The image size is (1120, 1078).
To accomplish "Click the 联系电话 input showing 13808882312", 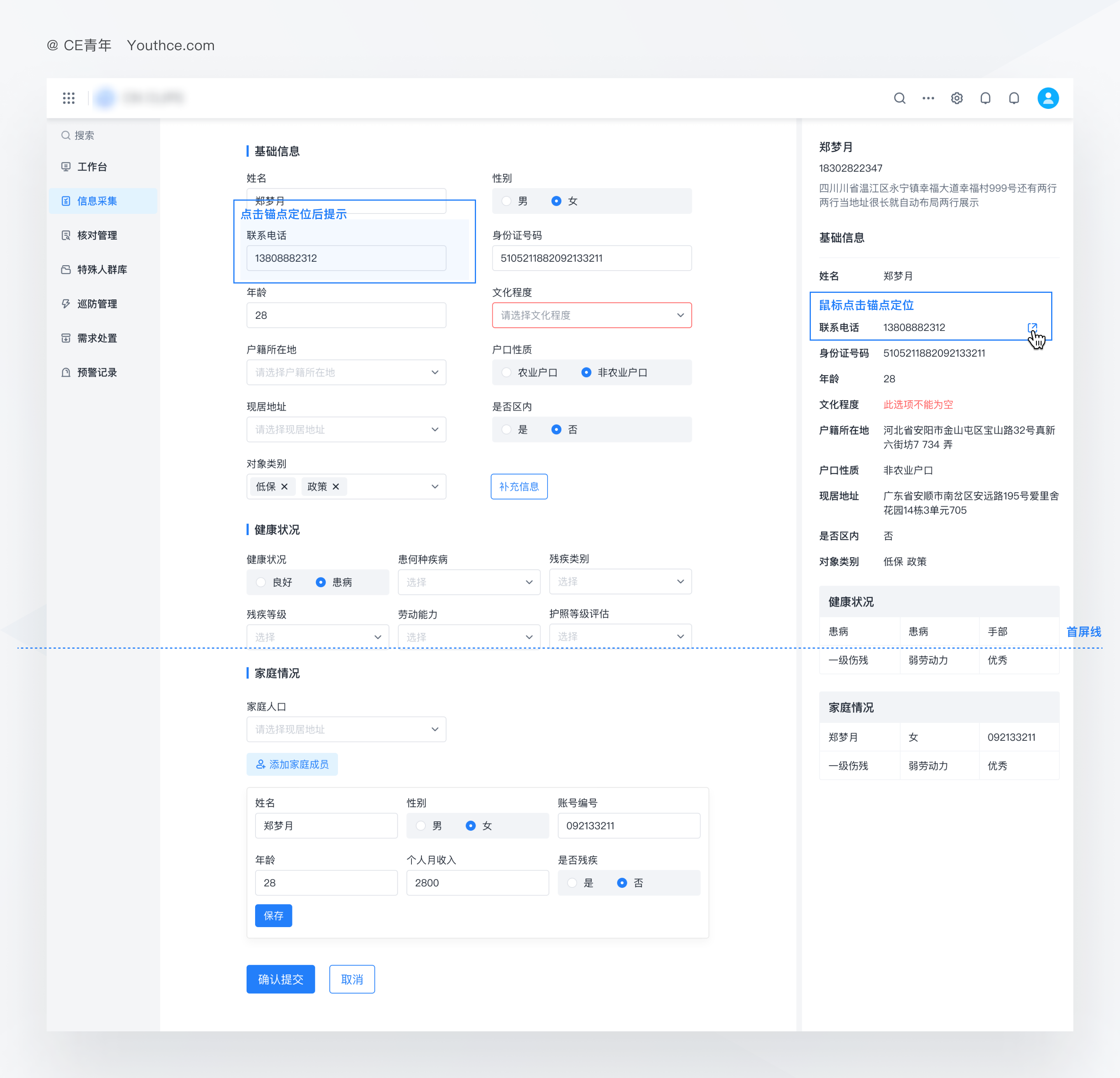I will point(346,258).
